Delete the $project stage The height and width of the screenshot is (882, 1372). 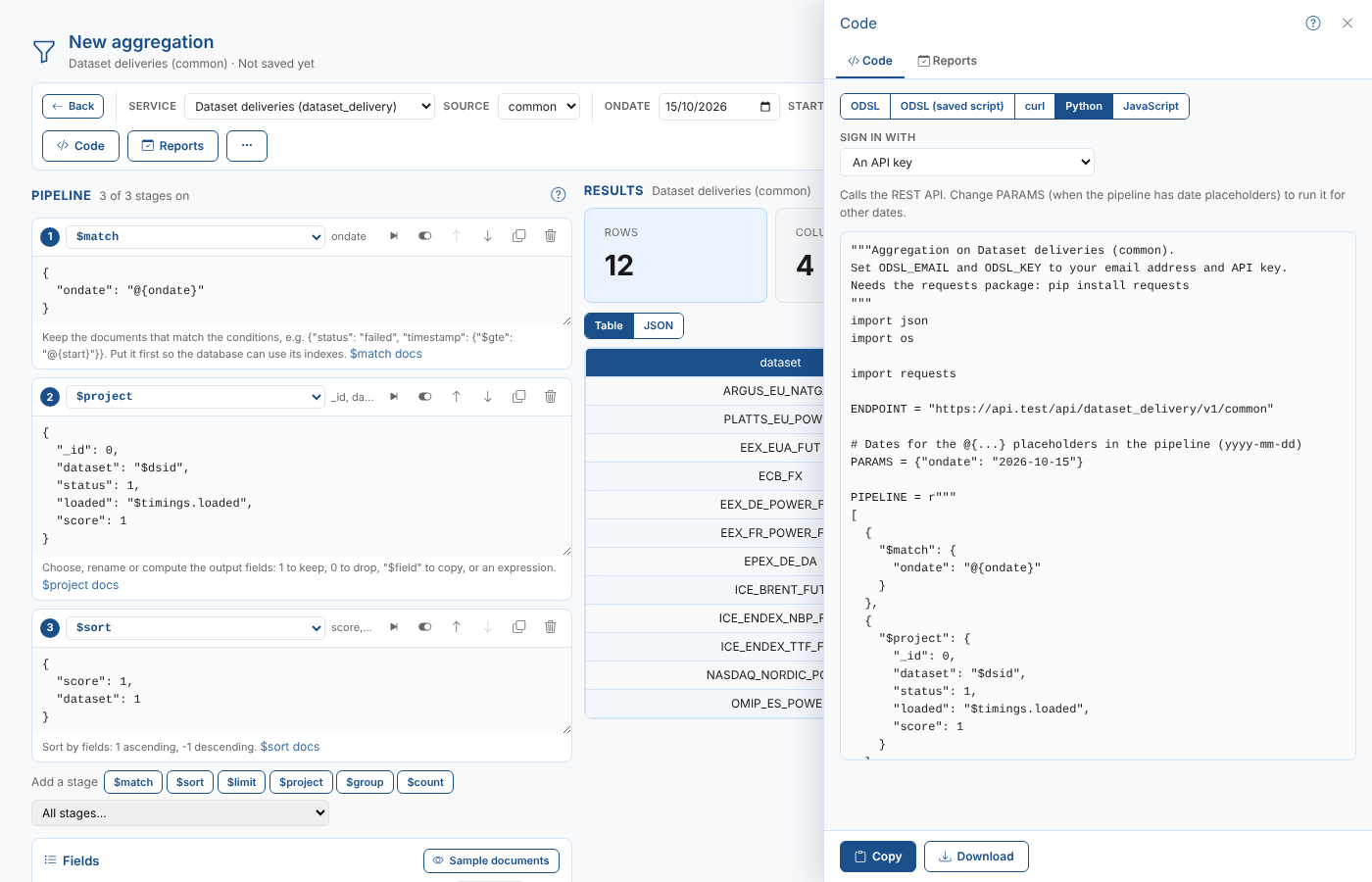click(x=551, y=397)
